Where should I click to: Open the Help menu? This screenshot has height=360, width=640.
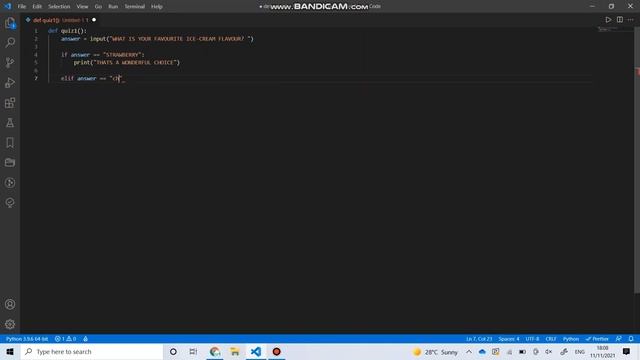click(x=157, y=7)
